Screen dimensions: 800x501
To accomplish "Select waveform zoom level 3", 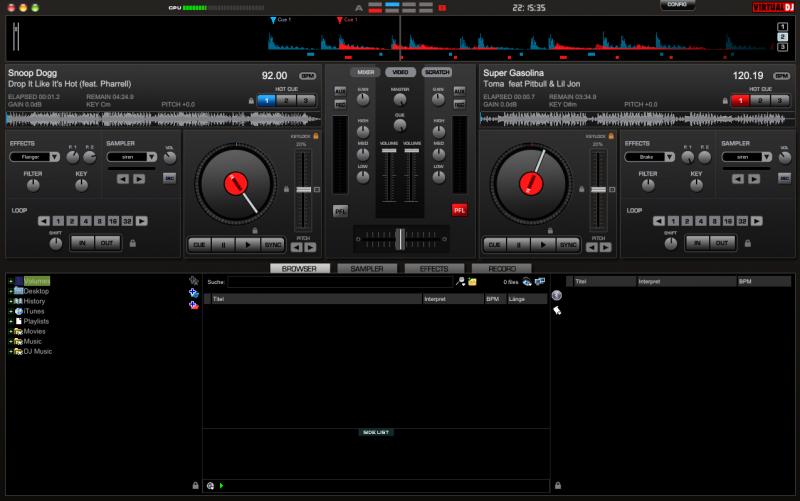I will [x=782, y=47].
